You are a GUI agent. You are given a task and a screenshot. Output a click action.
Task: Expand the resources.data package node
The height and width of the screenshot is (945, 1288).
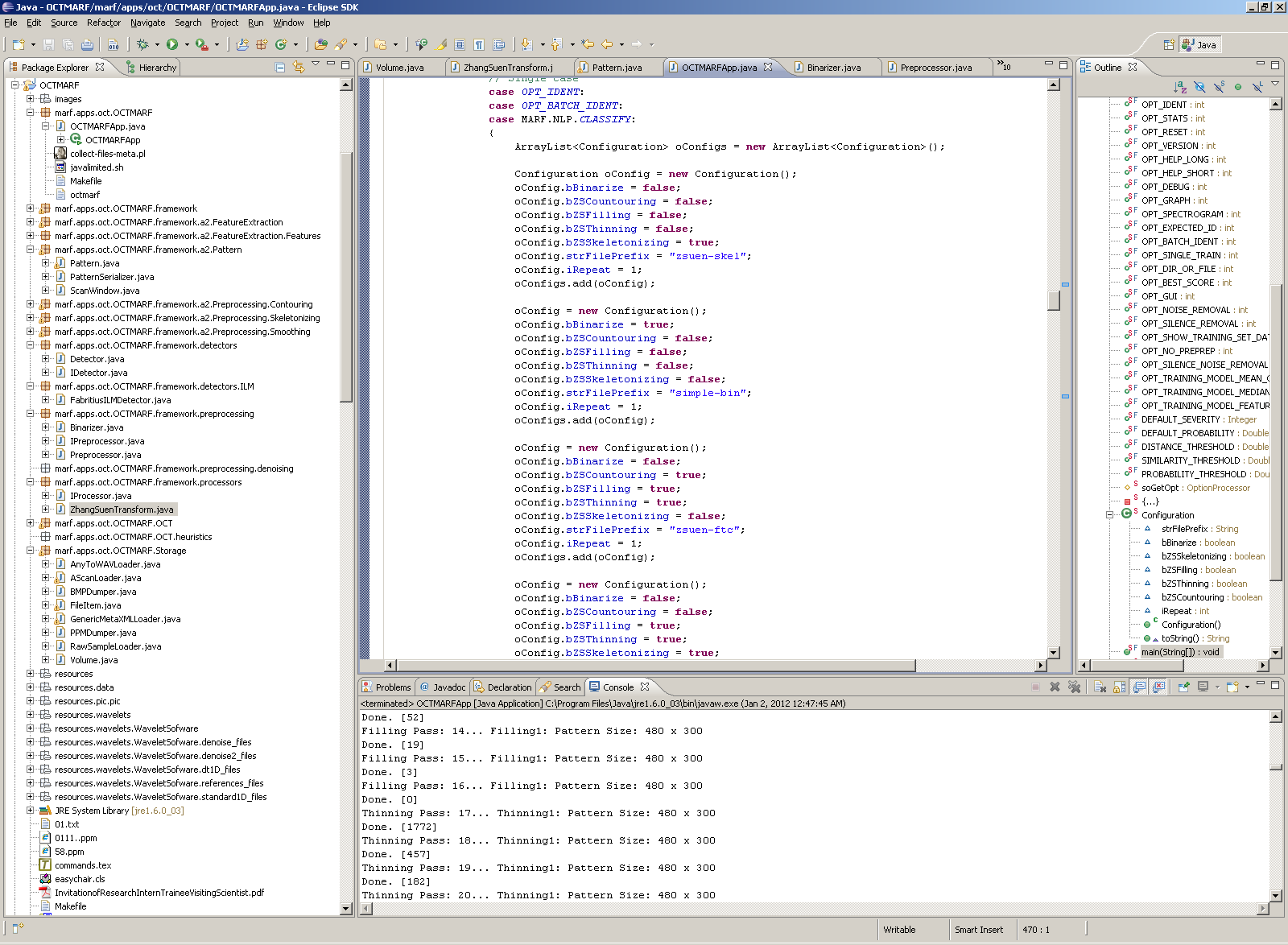pos(31,687)
